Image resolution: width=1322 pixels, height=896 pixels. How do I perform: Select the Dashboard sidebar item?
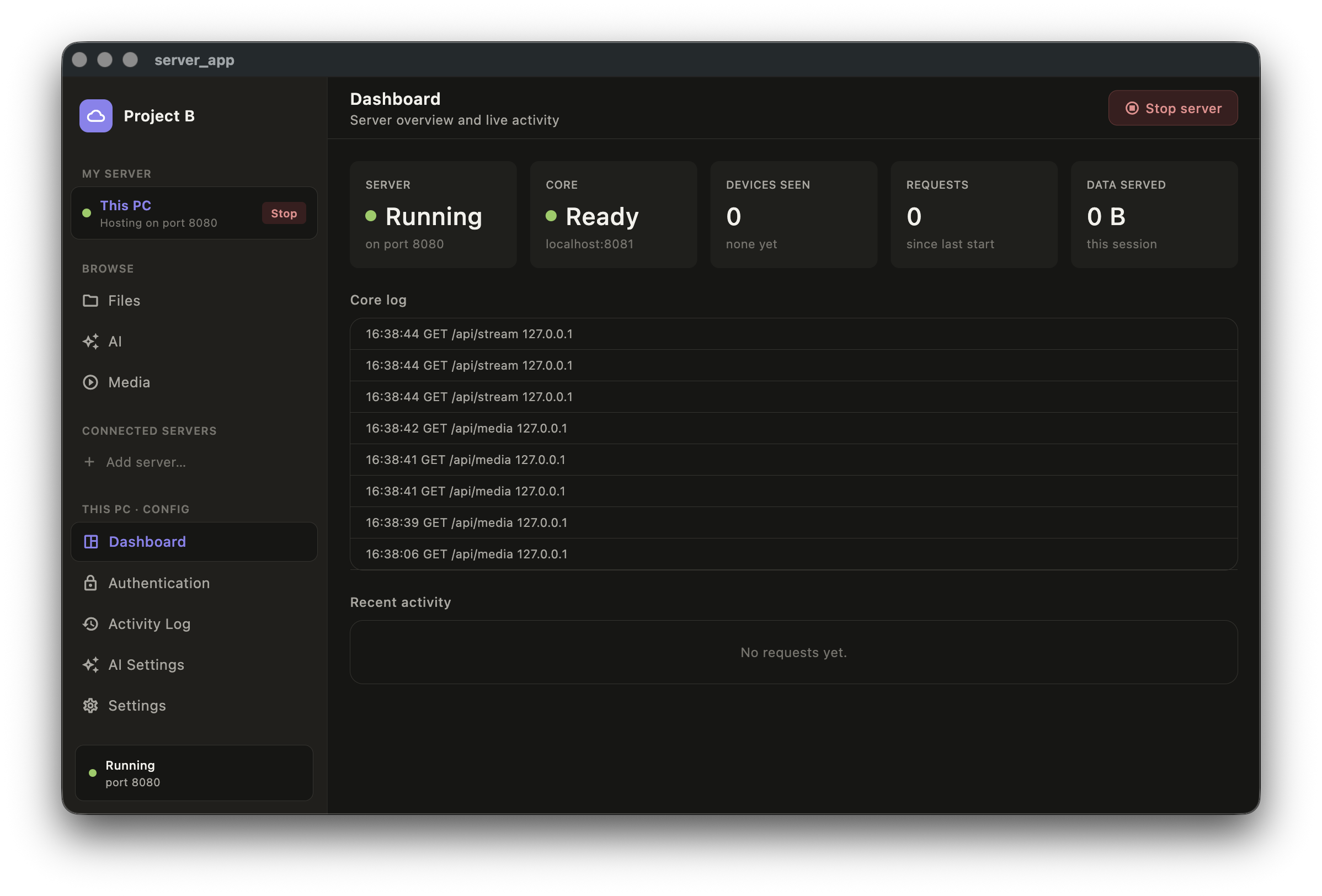(x=194, y=542)
